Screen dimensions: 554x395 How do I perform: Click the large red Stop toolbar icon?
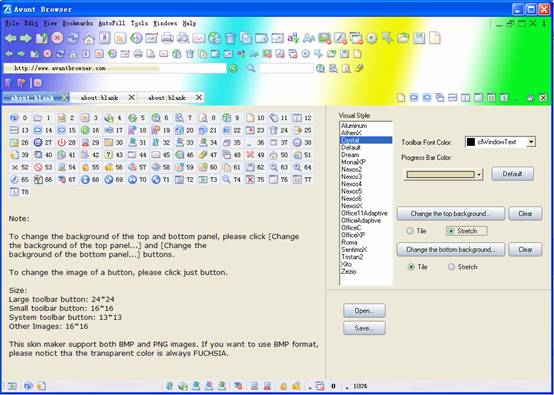pos(57,38)
